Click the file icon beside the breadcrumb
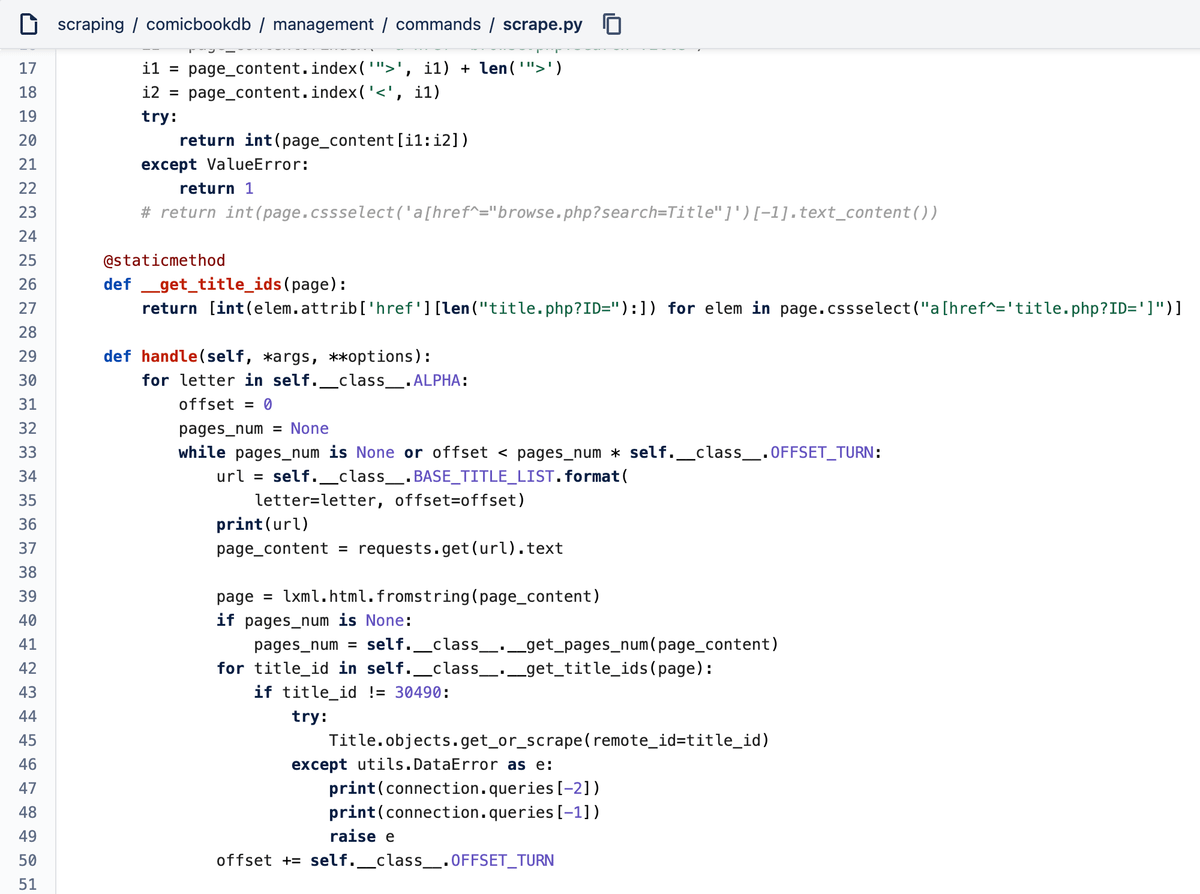Viewport: 1200px width, 894px height. tap(30, 24)
